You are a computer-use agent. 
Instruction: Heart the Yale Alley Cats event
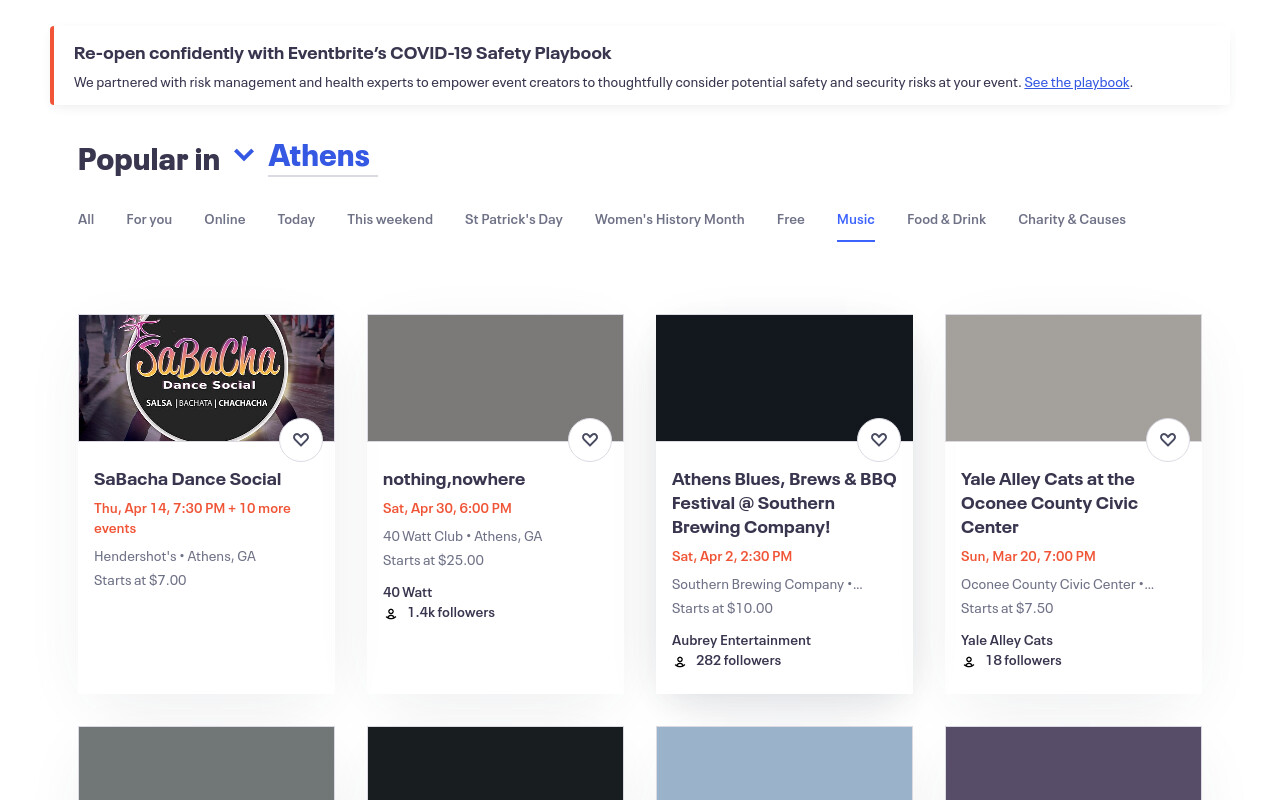pyautogui.click(x=1168, y=440)
